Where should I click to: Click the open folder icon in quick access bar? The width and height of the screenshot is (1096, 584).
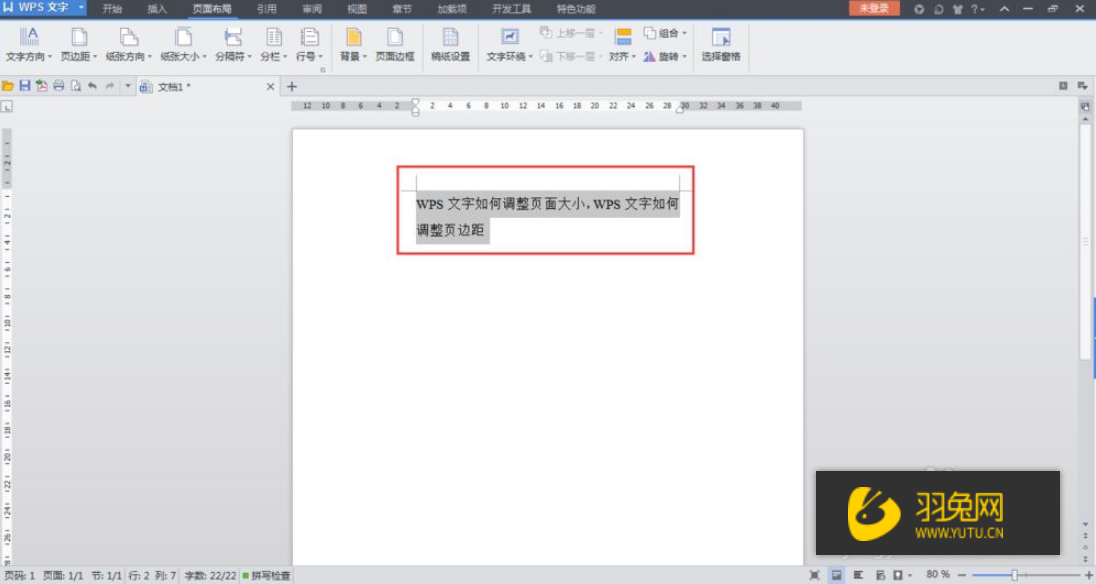[x=8, y=86]
